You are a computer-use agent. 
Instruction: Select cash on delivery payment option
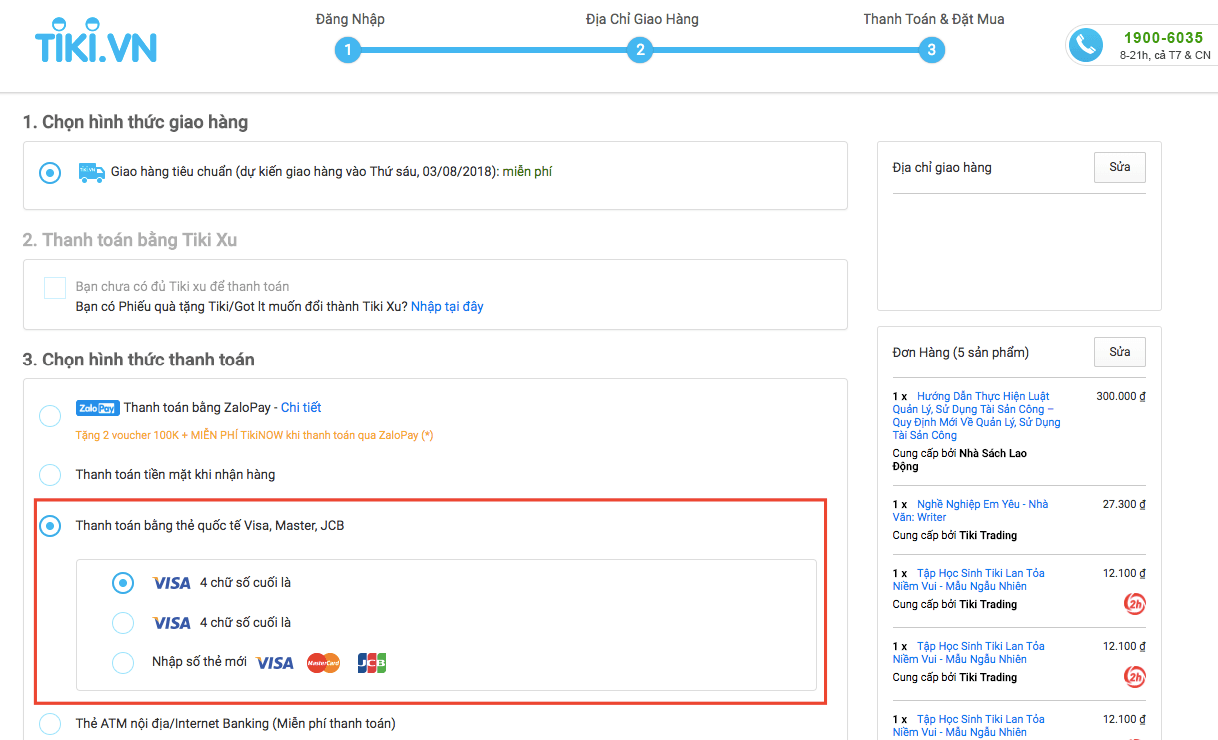point(50,475)
